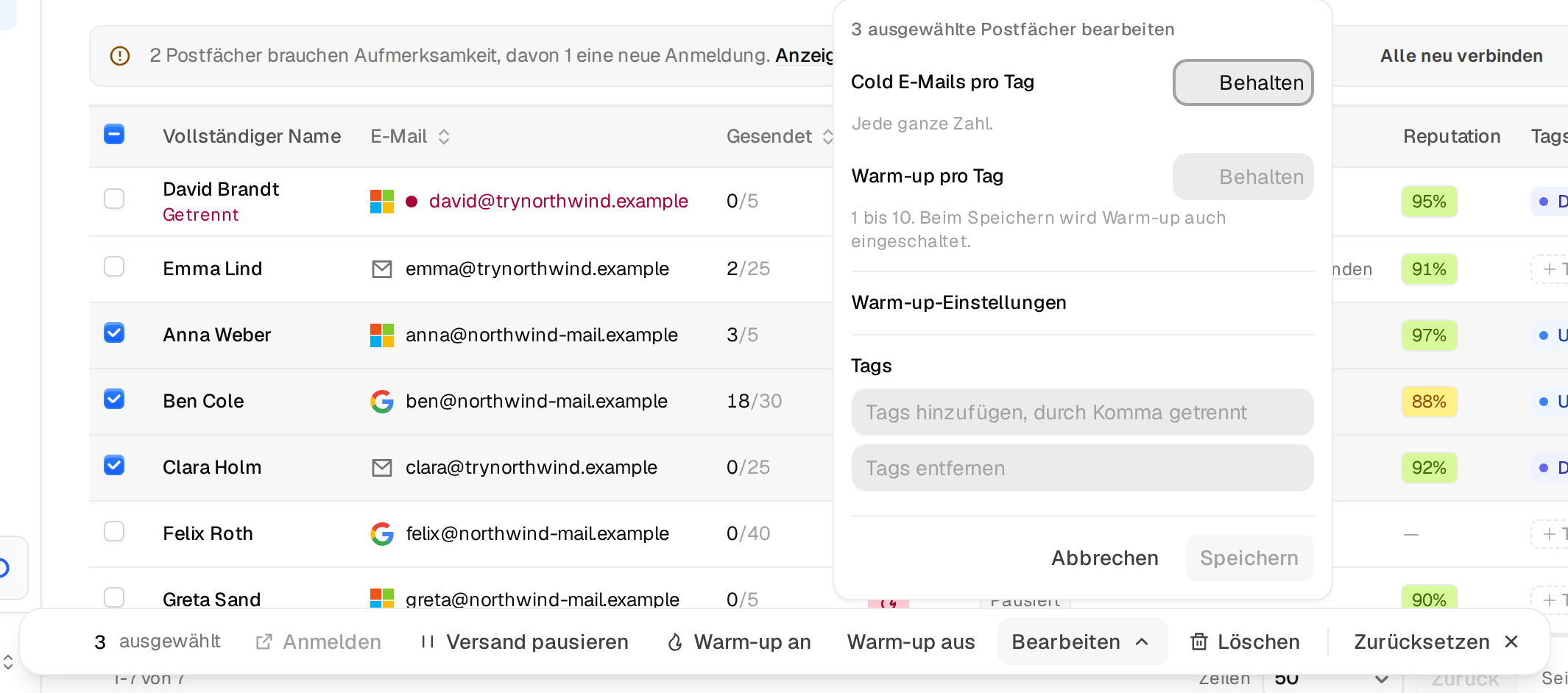Check the Felix Roth row checkbox
This screenshot has height=693, width=1568.
coord(114,531)
